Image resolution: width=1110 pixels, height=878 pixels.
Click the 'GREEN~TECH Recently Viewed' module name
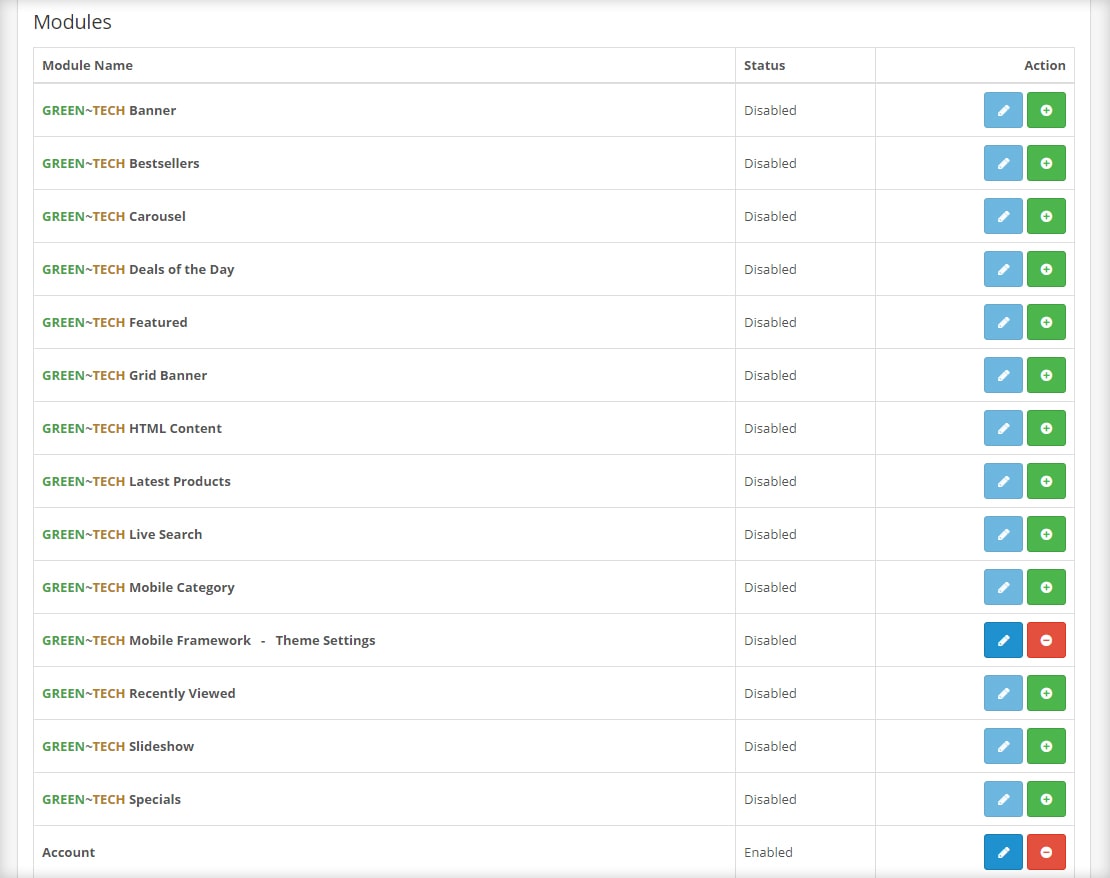pyautogui.click(x=139, y=694)
